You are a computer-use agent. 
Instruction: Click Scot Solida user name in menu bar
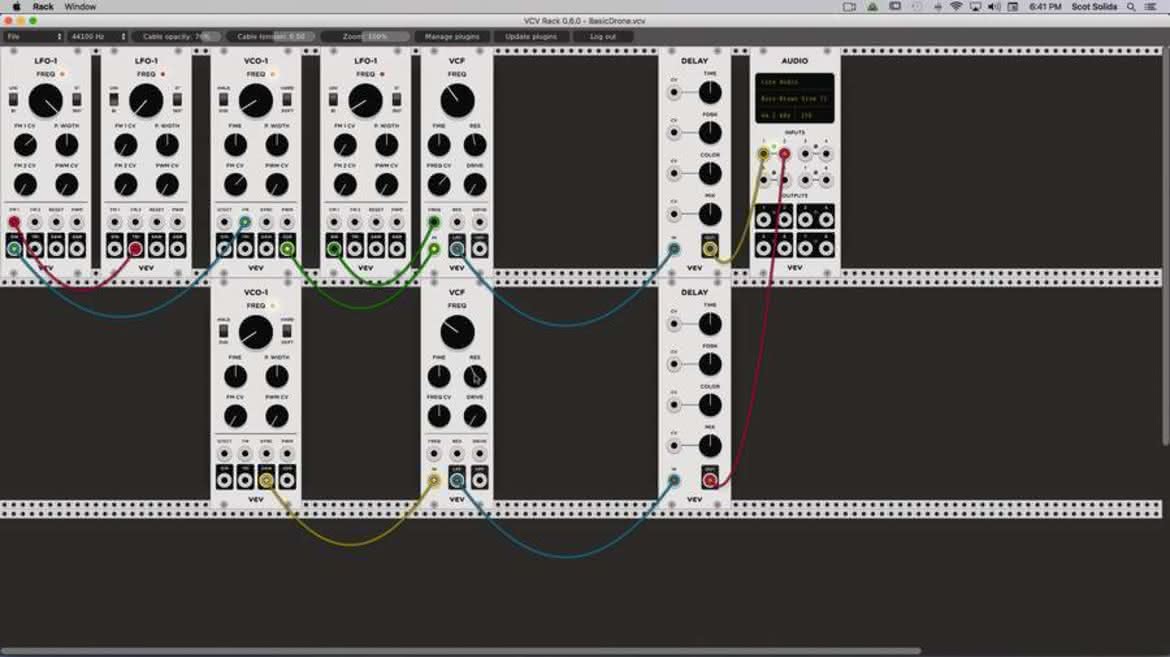pyautogui.click(x=1094, y=7)
